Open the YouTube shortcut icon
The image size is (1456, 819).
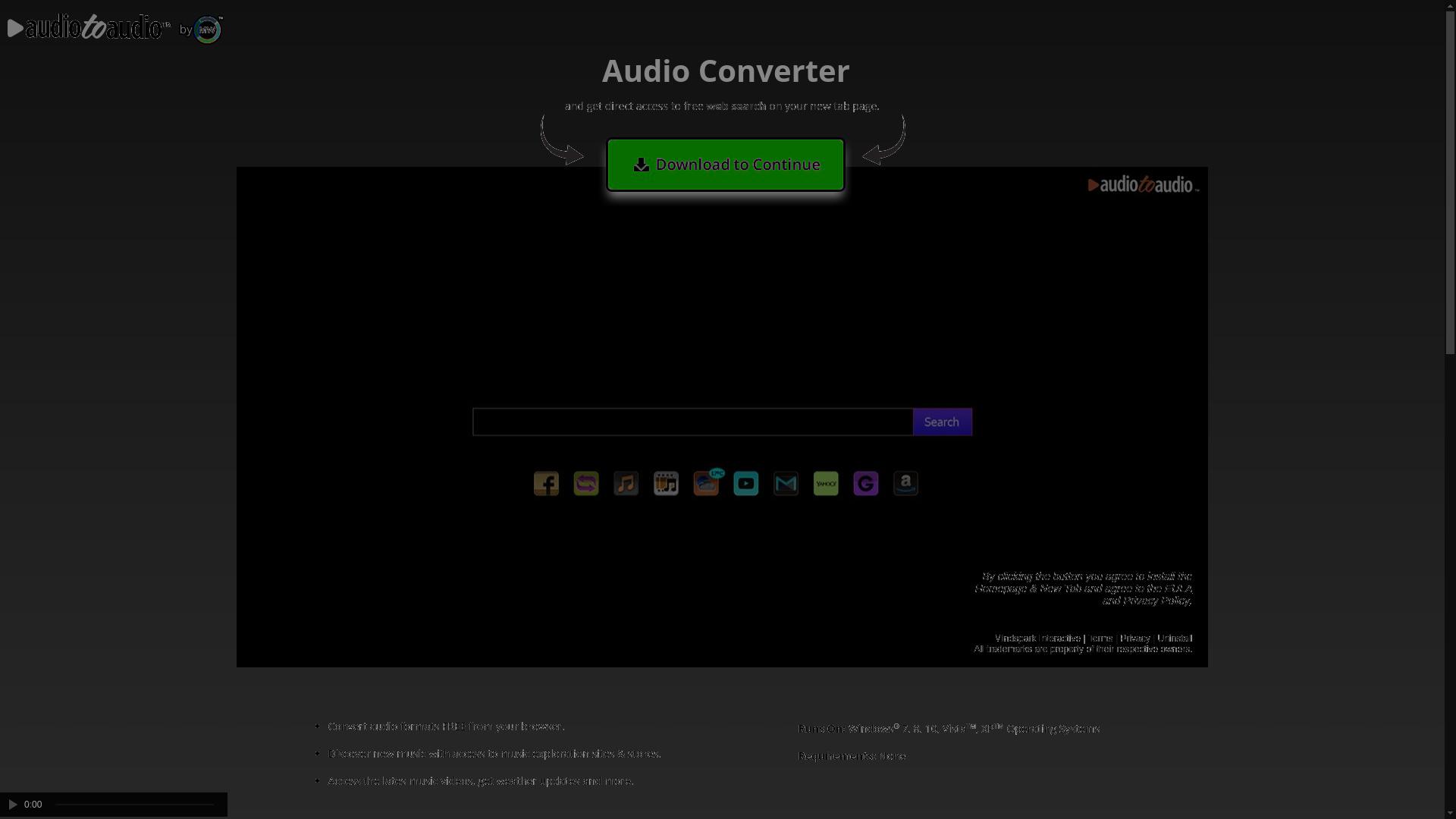746,484
